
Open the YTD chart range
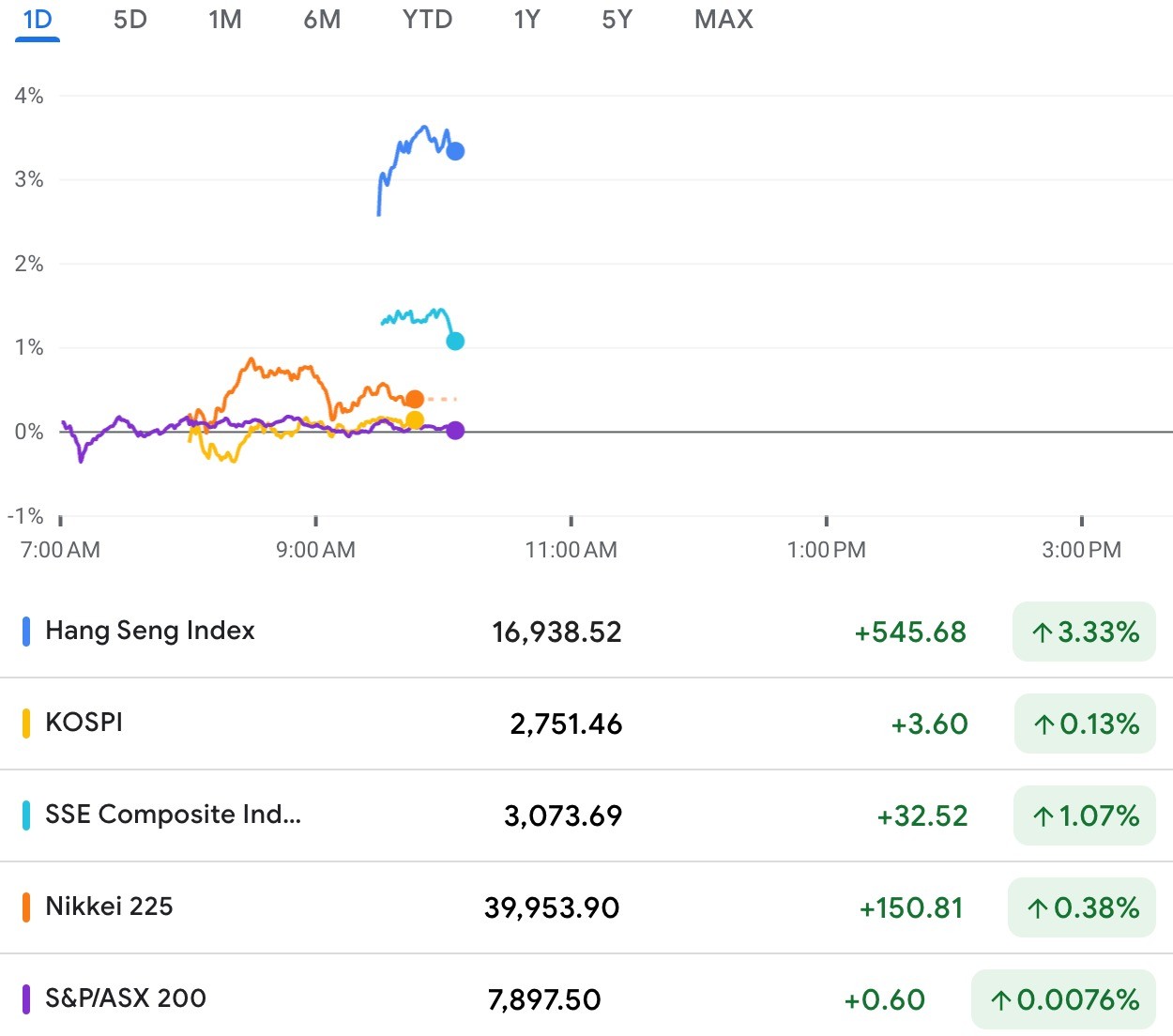tap(427, 20)
